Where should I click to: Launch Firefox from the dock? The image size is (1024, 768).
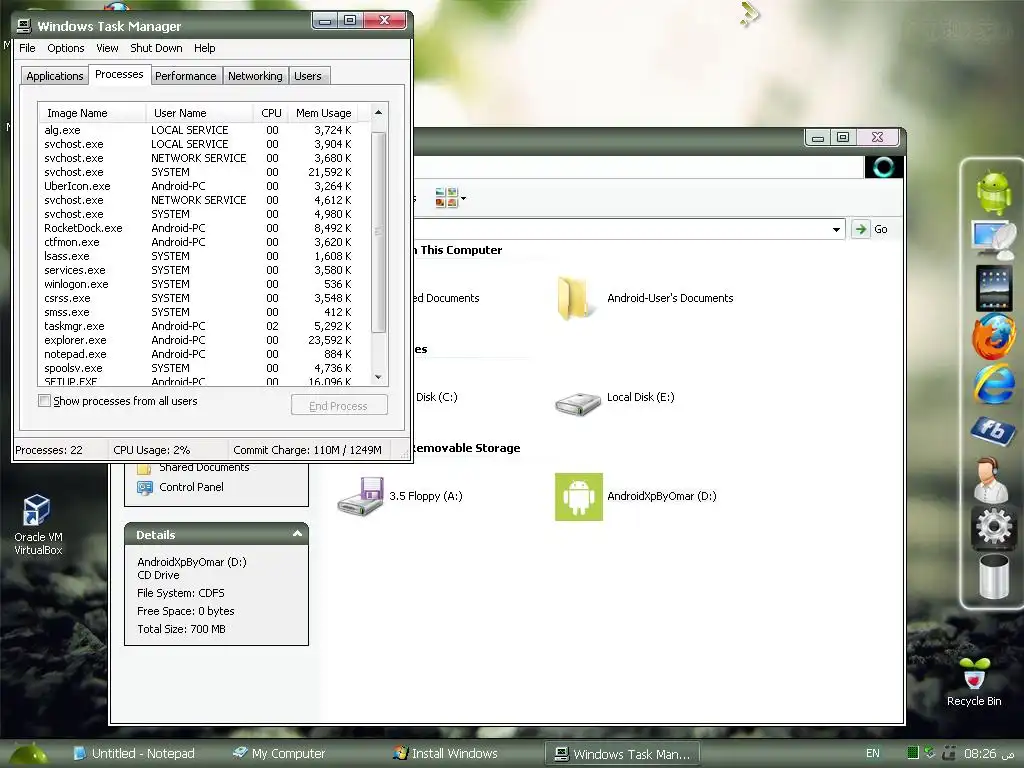(x=994, y=336)
